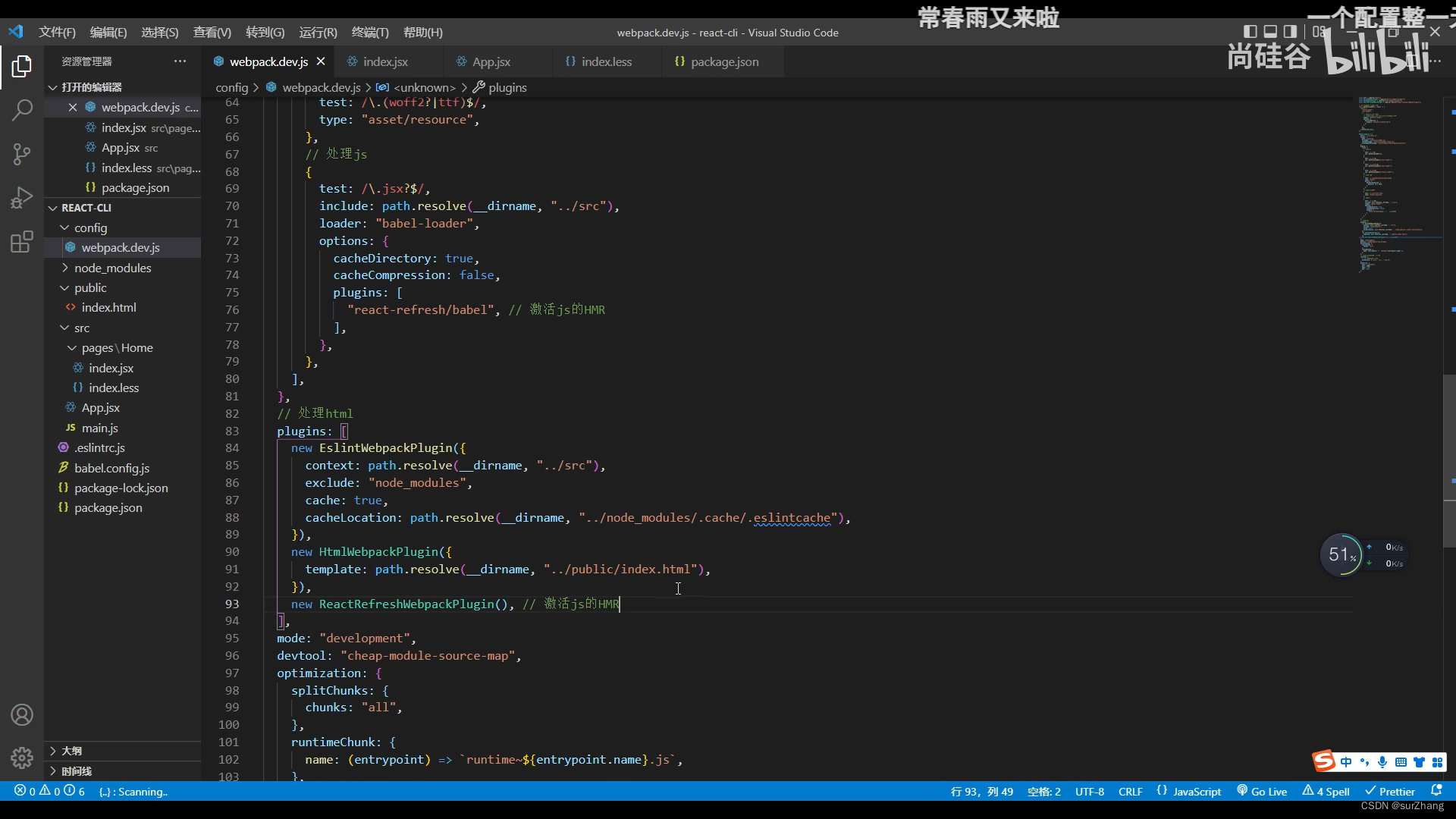Screen dimensions: 1456x819
Task: Click the Sogou microphone voice input icon
Action: click(x=1382, y=762)
